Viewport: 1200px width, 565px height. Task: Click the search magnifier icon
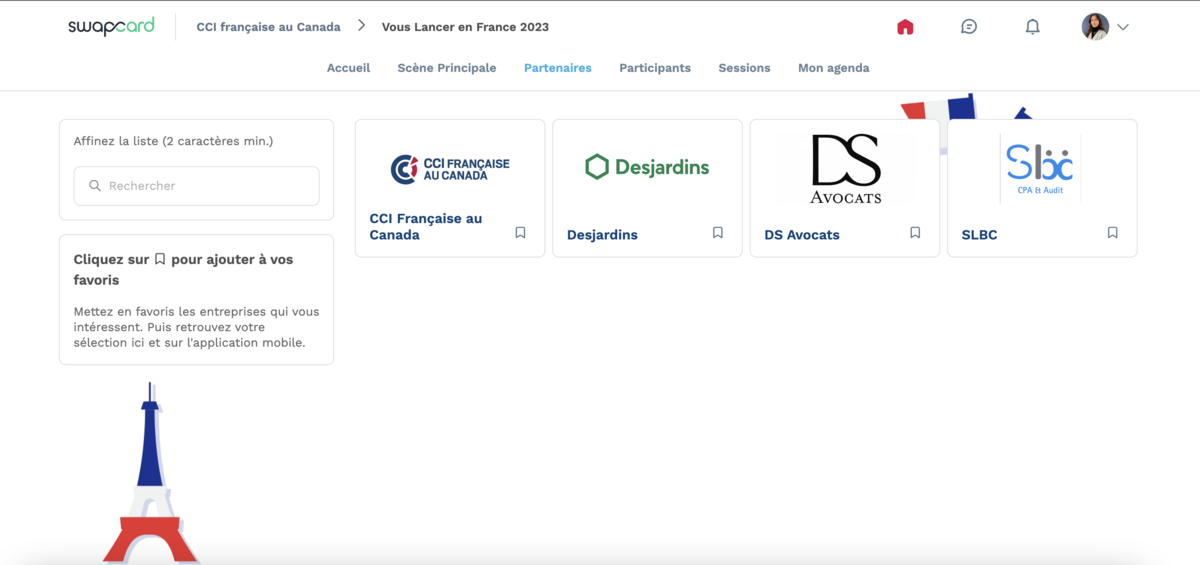click(x=95, y=186)
